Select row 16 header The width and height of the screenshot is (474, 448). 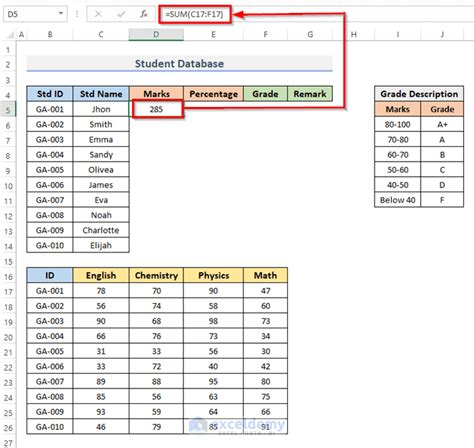(8, 276)
